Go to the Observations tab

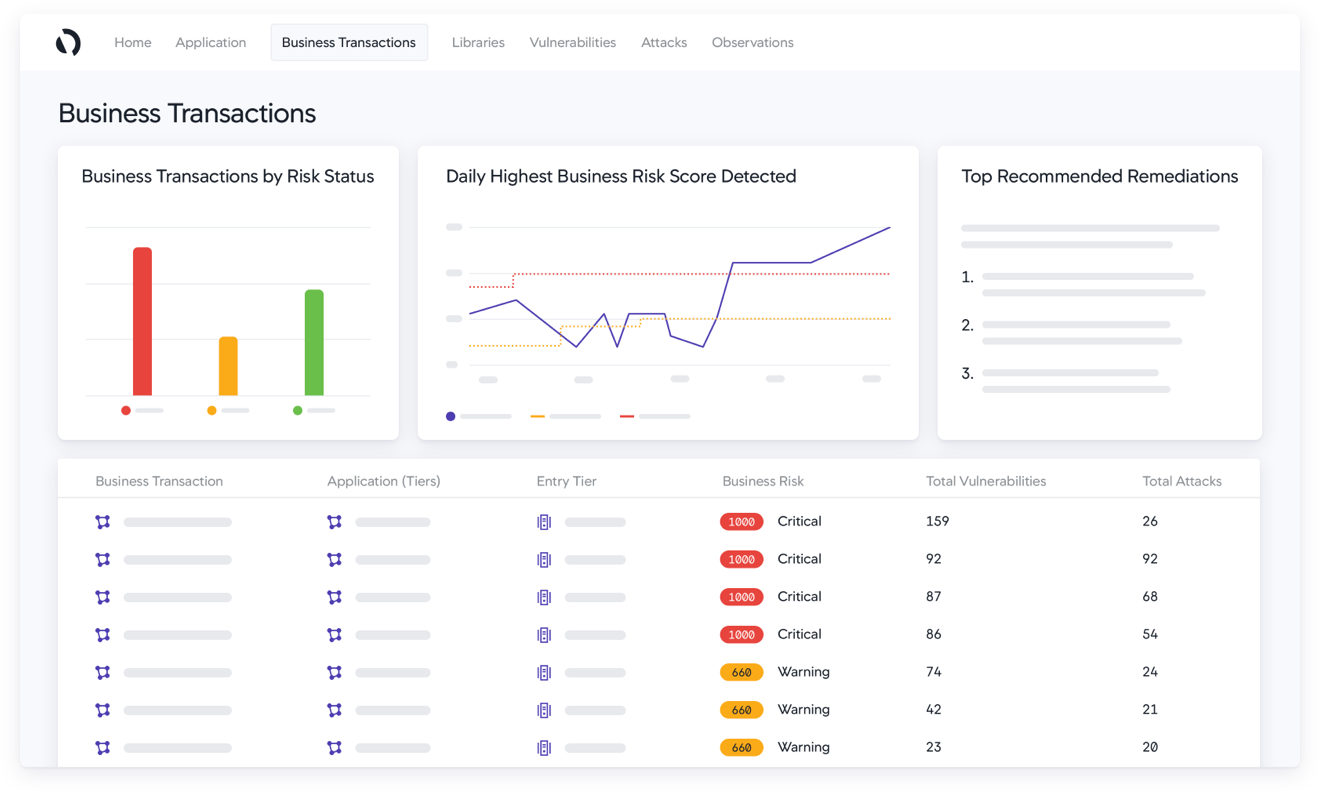pos(753,42)
